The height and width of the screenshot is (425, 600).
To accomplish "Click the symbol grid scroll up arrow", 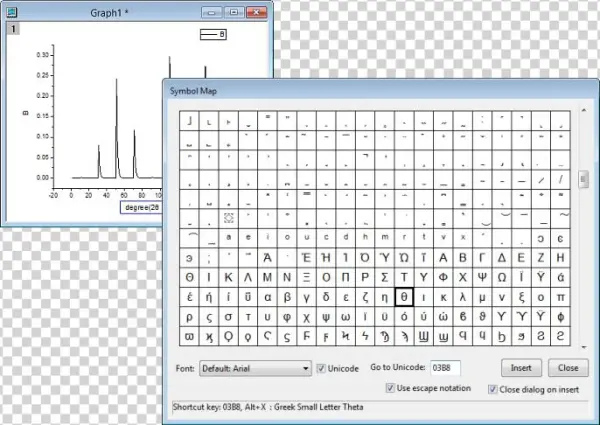I will (x=584, y=111).
